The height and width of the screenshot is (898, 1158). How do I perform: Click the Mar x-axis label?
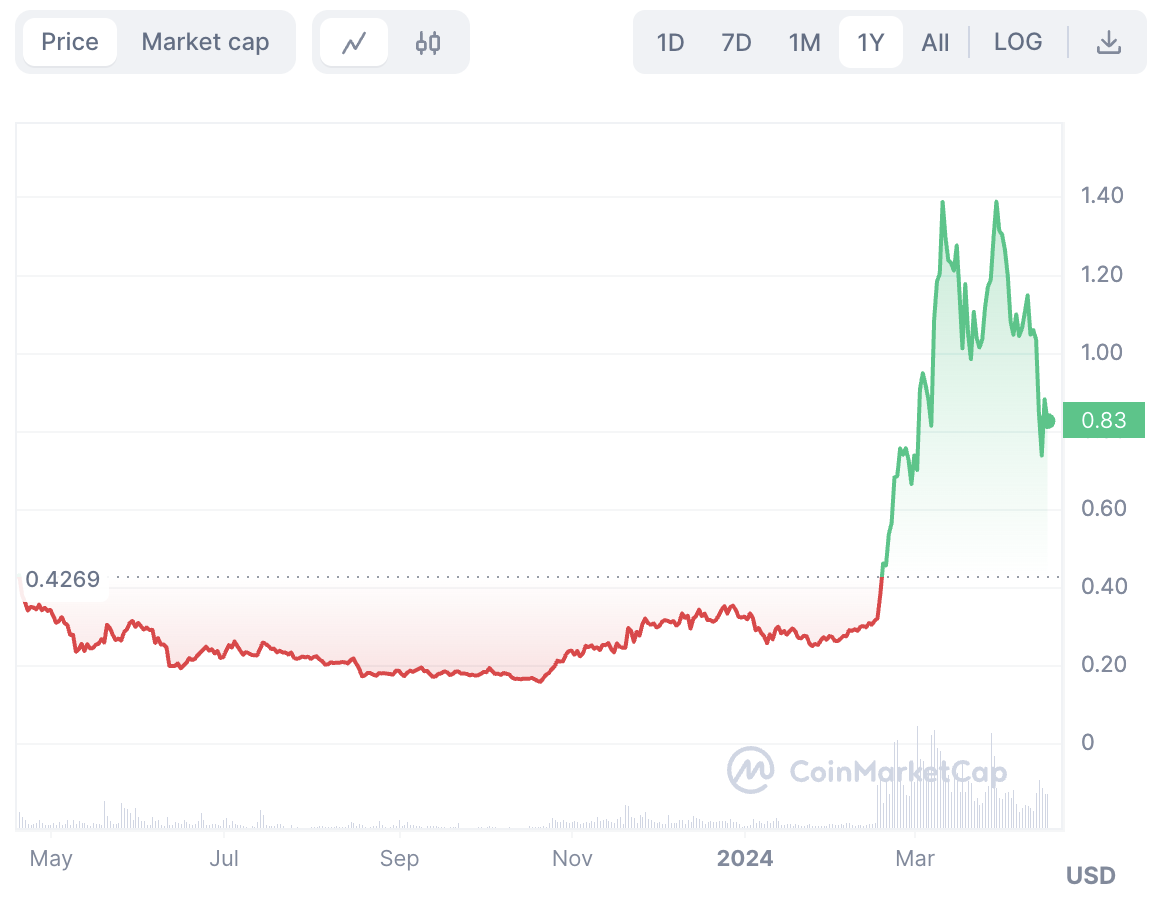[914, 858]
